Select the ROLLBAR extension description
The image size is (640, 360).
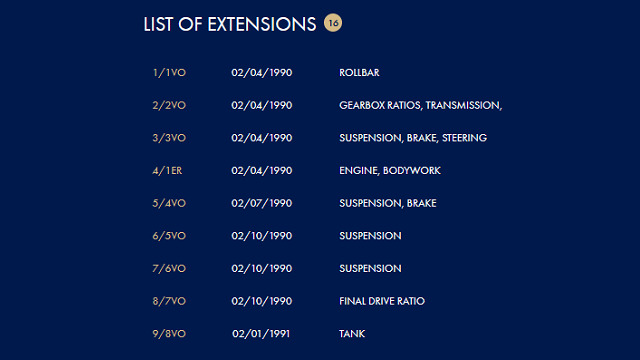[x=359, y=73]
